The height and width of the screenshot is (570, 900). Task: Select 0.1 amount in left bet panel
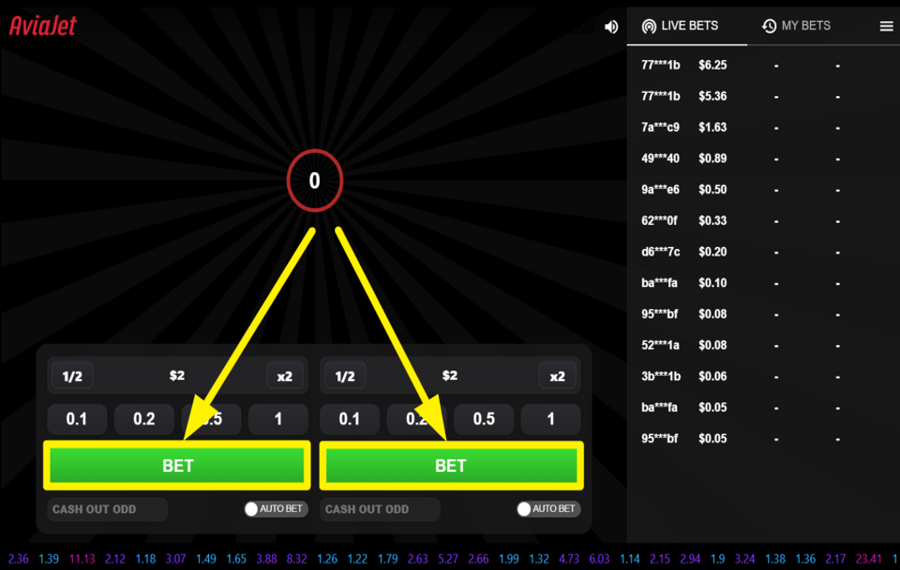77,419
